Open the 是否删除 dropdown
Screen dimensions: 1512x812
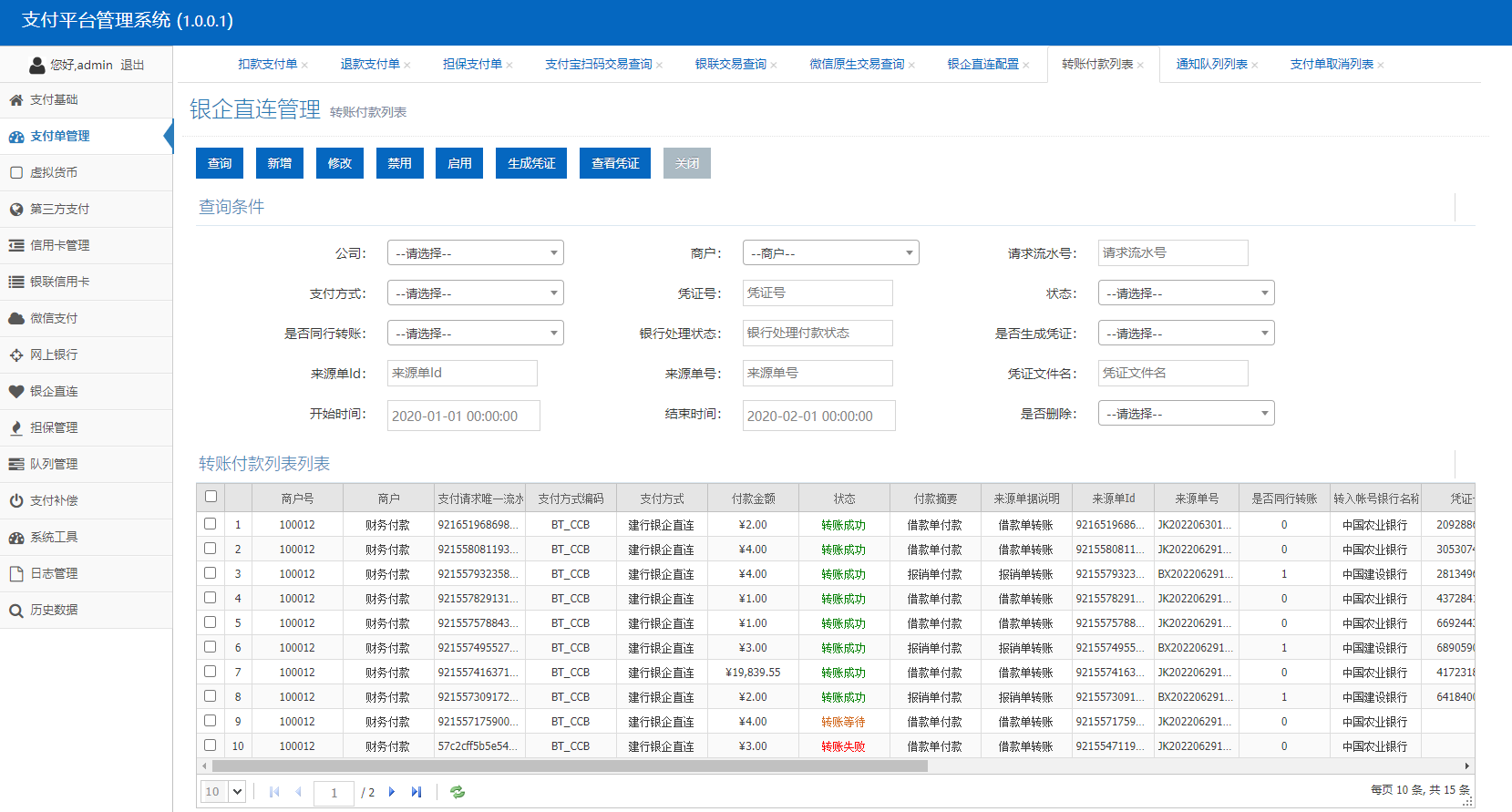point(1187,413)
